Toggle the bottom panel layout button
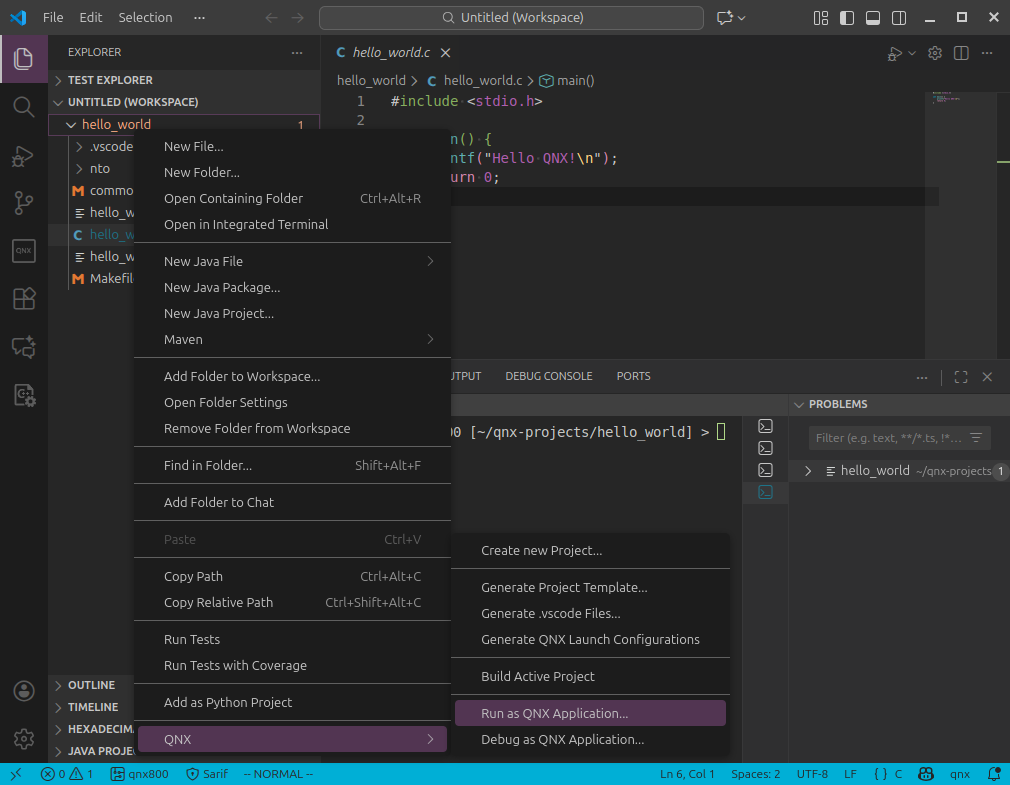 873,17
